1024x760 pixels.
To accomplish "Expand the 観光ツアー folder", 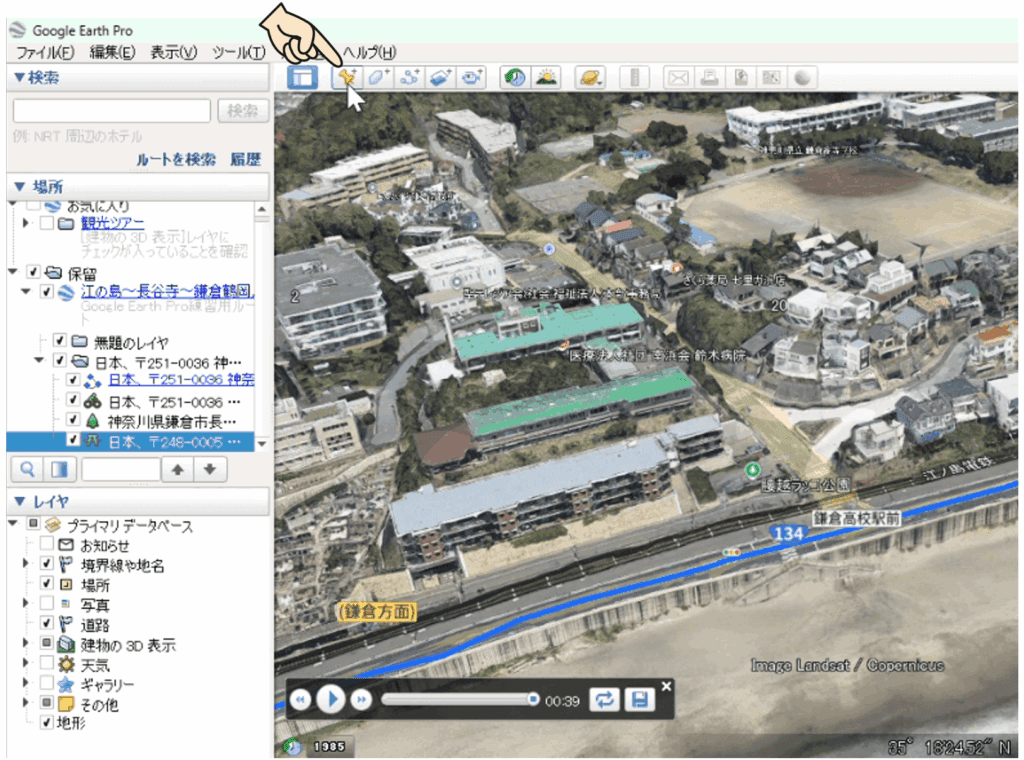I will (25, 222).
